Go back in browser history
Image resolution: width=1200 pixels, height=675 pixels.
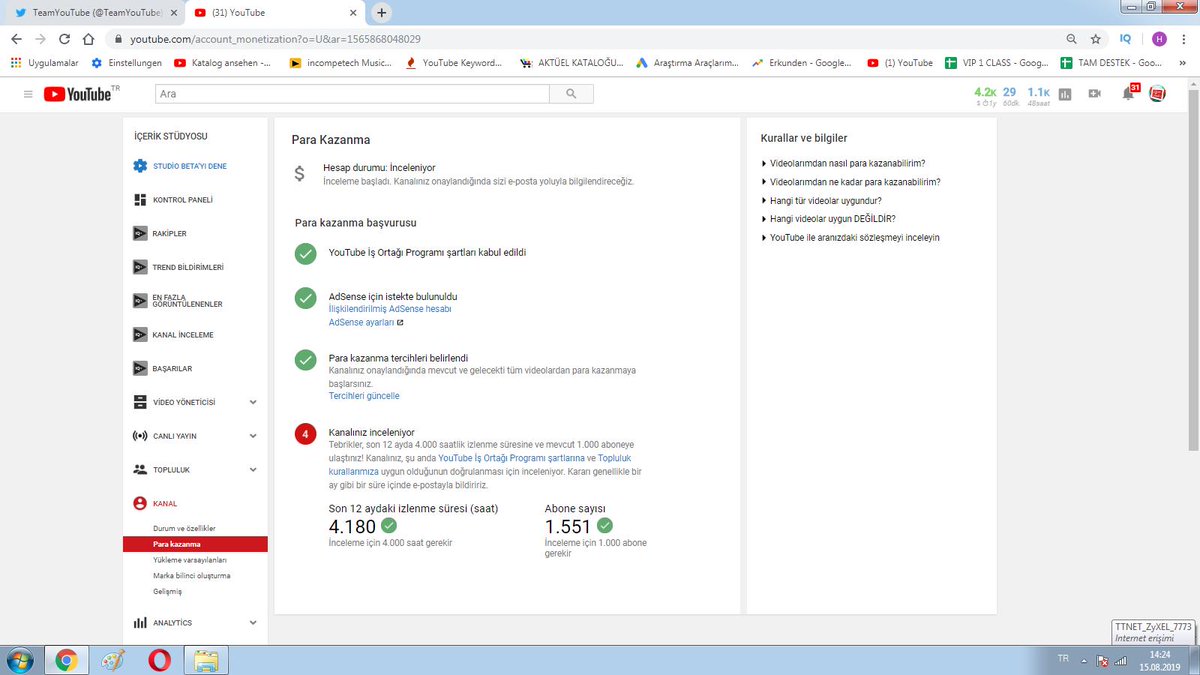[16, 39]
